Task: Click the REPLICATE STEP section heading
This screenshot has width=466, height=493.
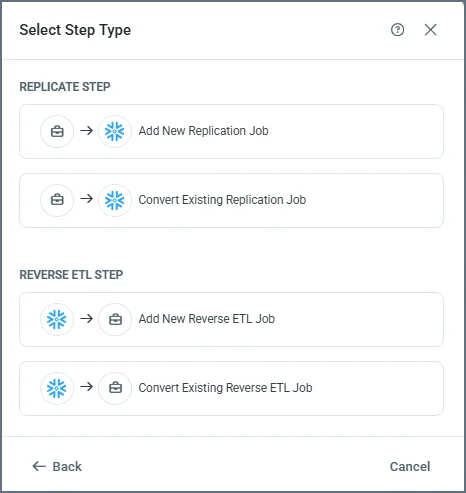Action: tap(65, 87)
